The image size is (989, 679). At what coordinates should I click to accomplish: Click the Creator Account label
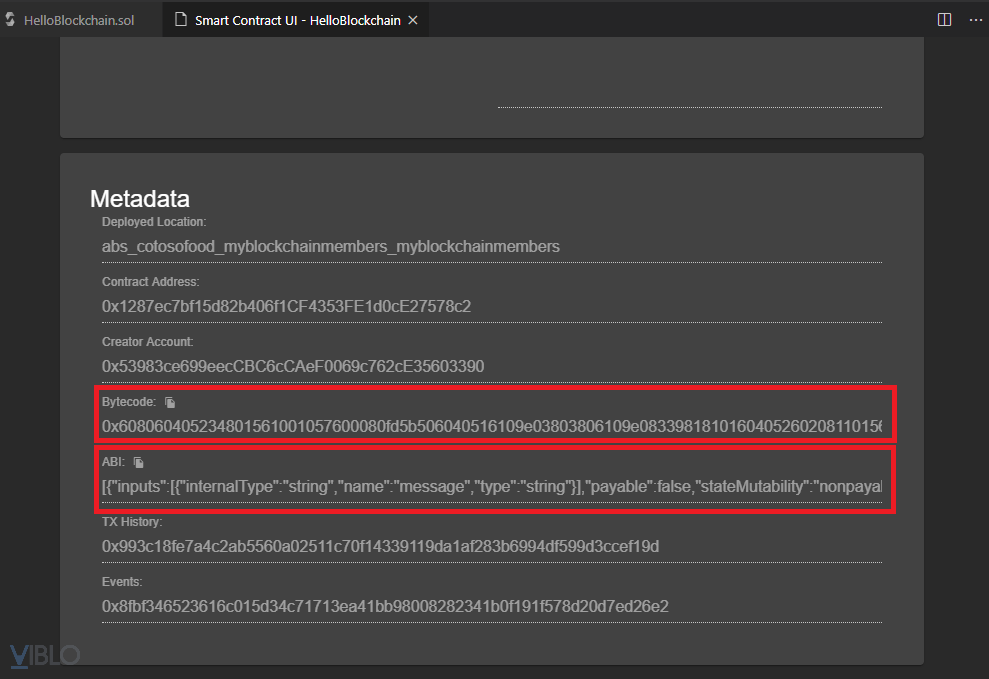[x=148, y=342]
